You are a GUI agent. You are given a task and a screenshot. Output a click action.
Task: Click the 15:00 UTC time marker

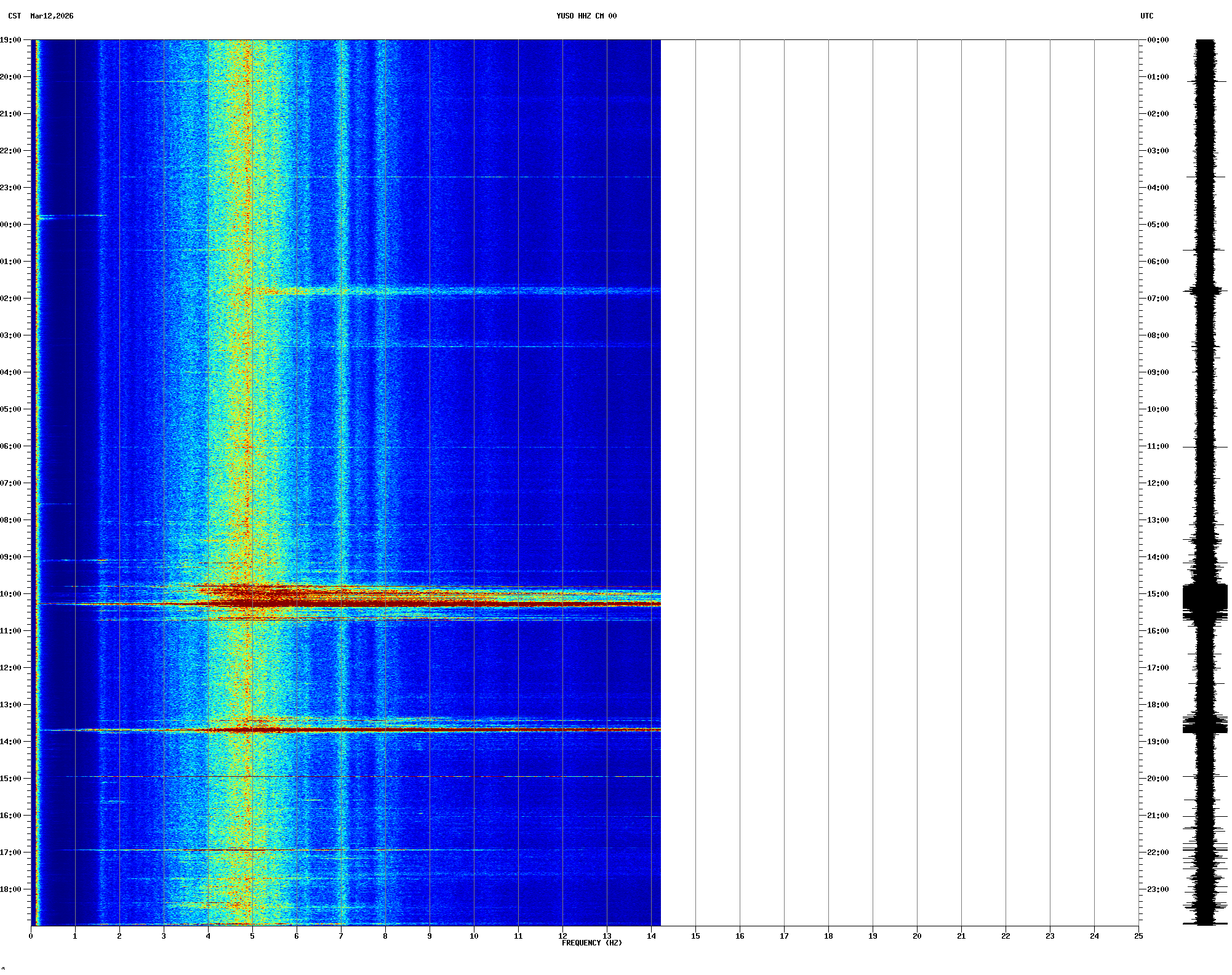point(1158,594)
